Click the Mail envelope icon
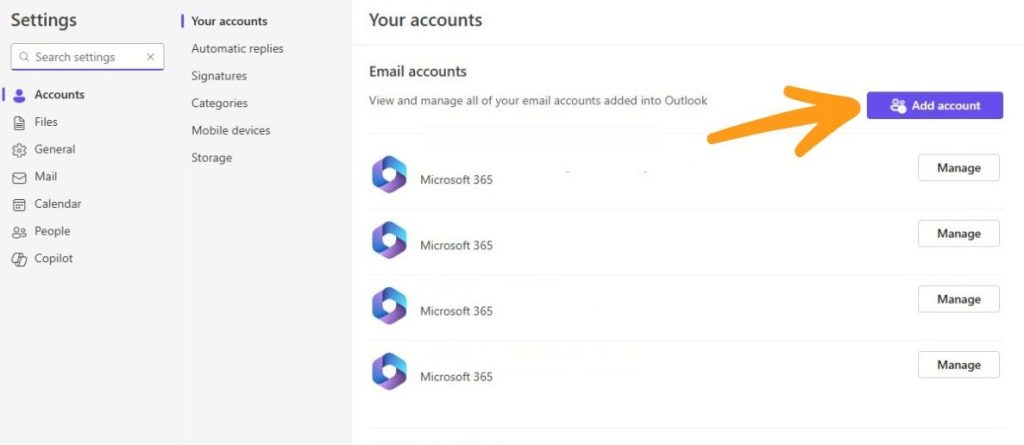1024x445 pixels. coord(20,178)
